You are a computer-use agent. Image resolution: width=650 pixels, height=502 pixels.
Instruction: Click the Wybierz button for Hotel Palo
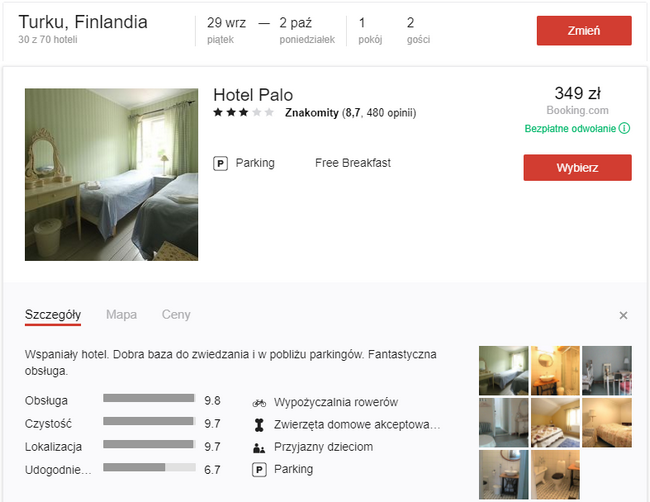coord(577,168)
